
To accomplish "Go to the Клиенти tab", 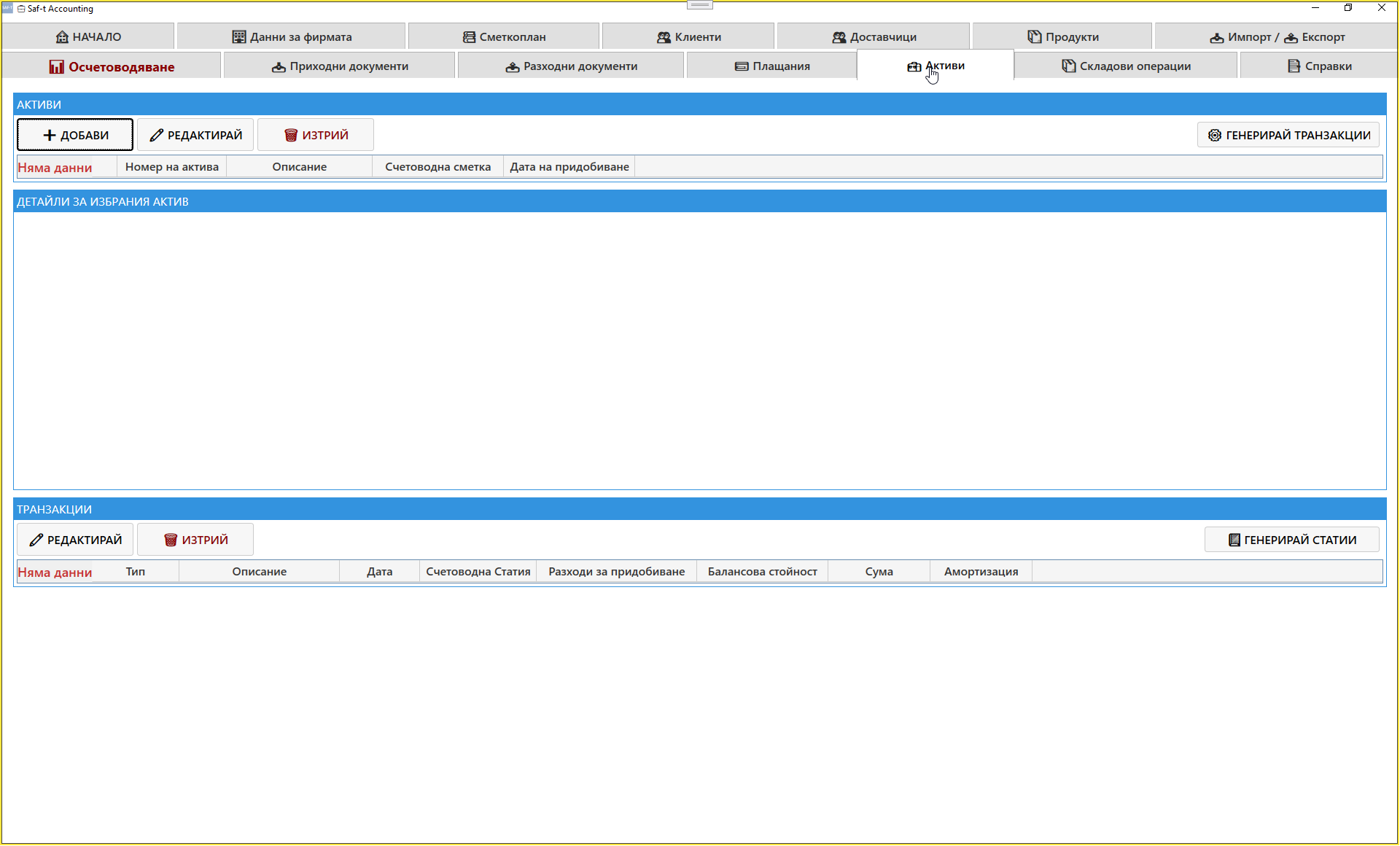I will pos(688,36).
